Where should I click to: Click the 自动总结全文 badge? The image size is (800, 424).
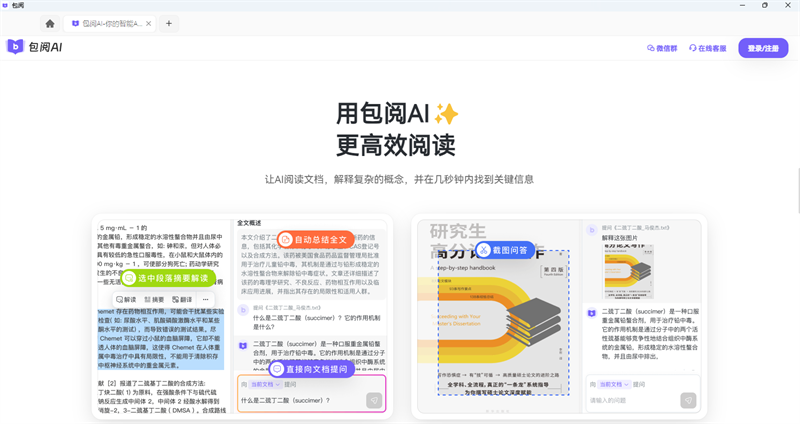click(x=315, y=239)
